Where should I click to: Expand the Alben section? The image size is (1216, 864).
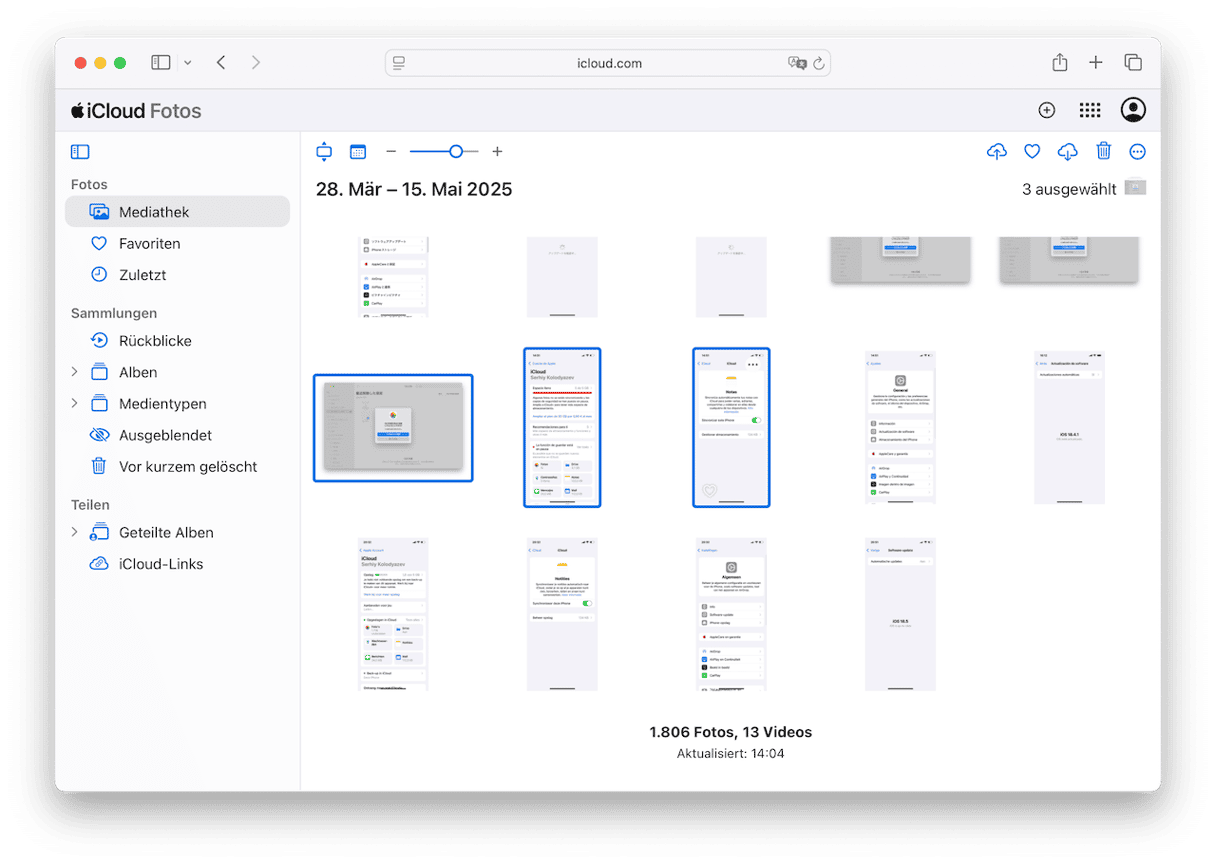pos(74,372)
